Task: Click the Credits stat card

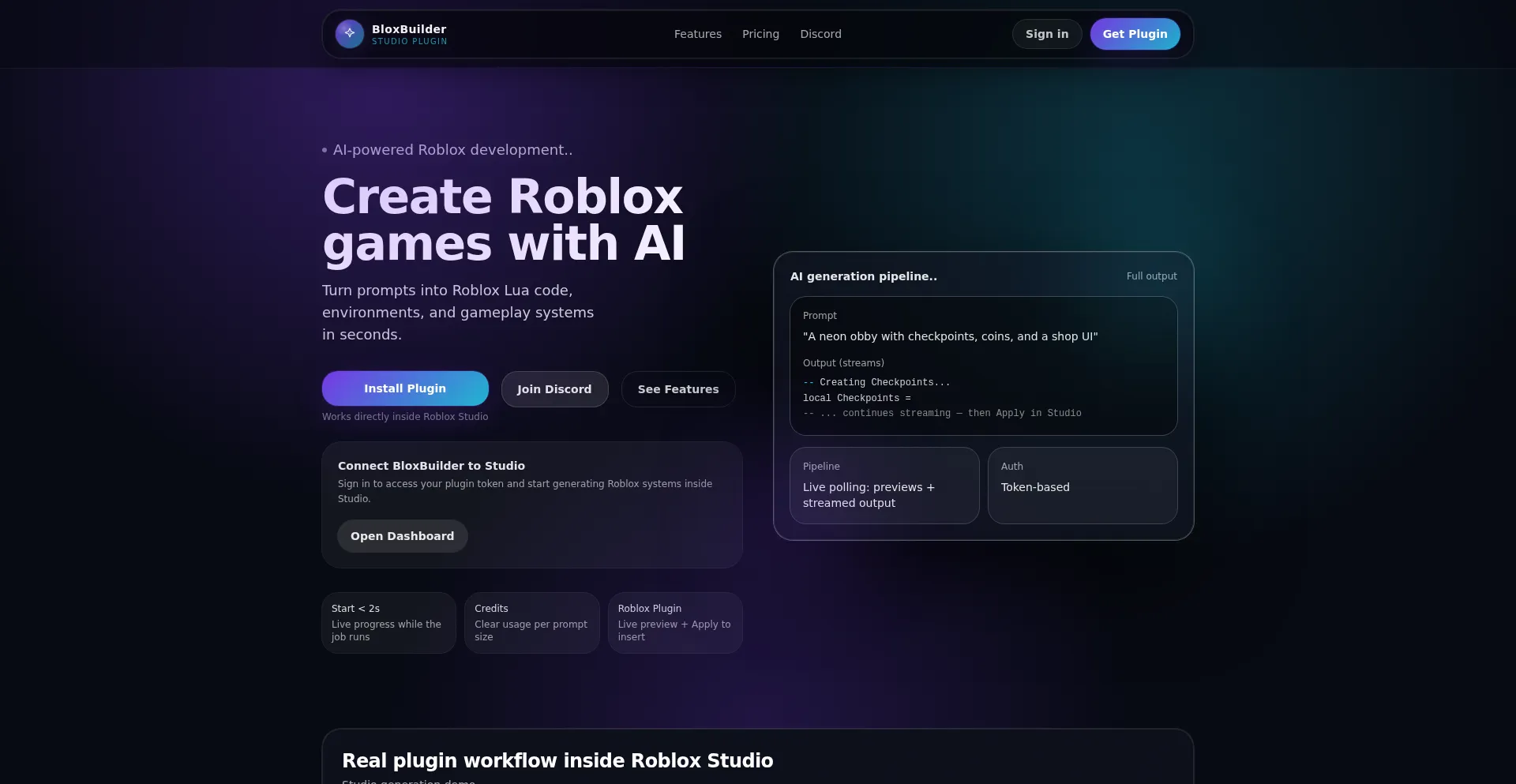Action: (531, 623)
